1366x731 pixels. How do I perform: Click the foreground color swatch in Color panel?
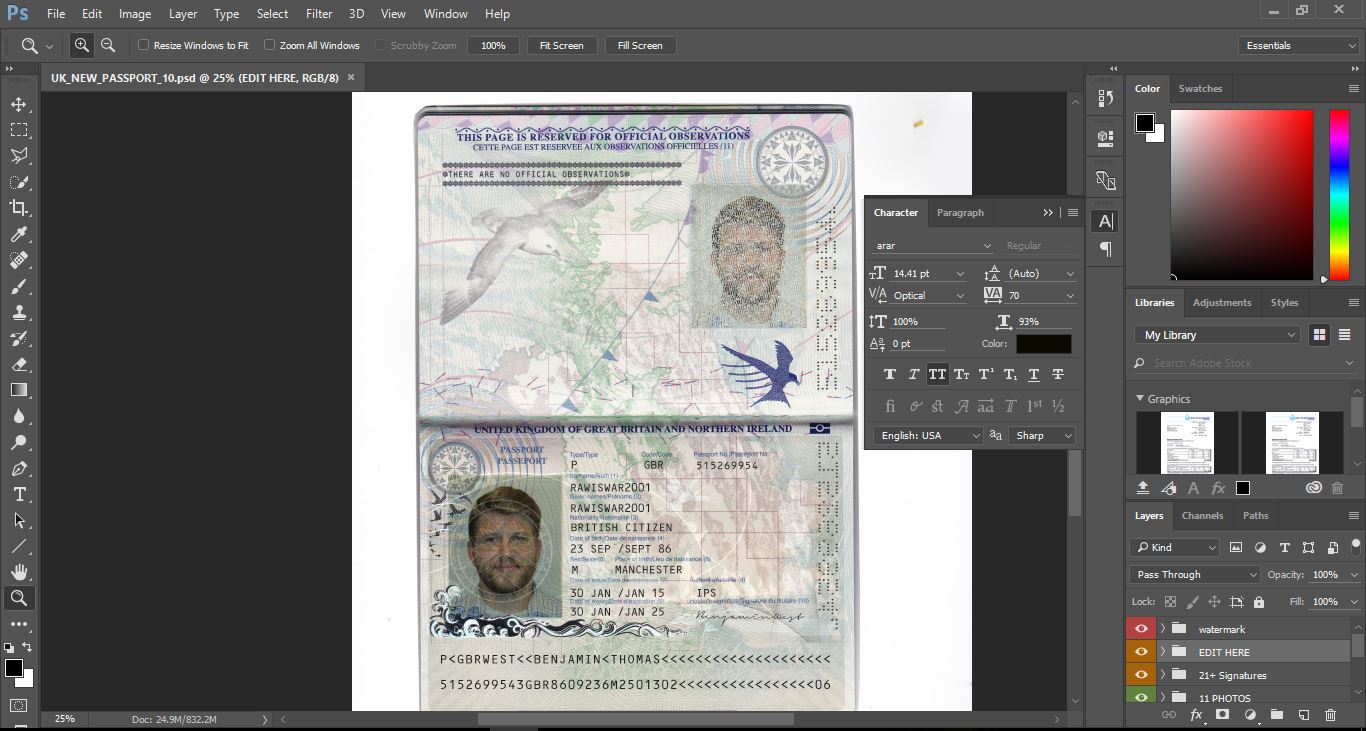(1144, 123)
